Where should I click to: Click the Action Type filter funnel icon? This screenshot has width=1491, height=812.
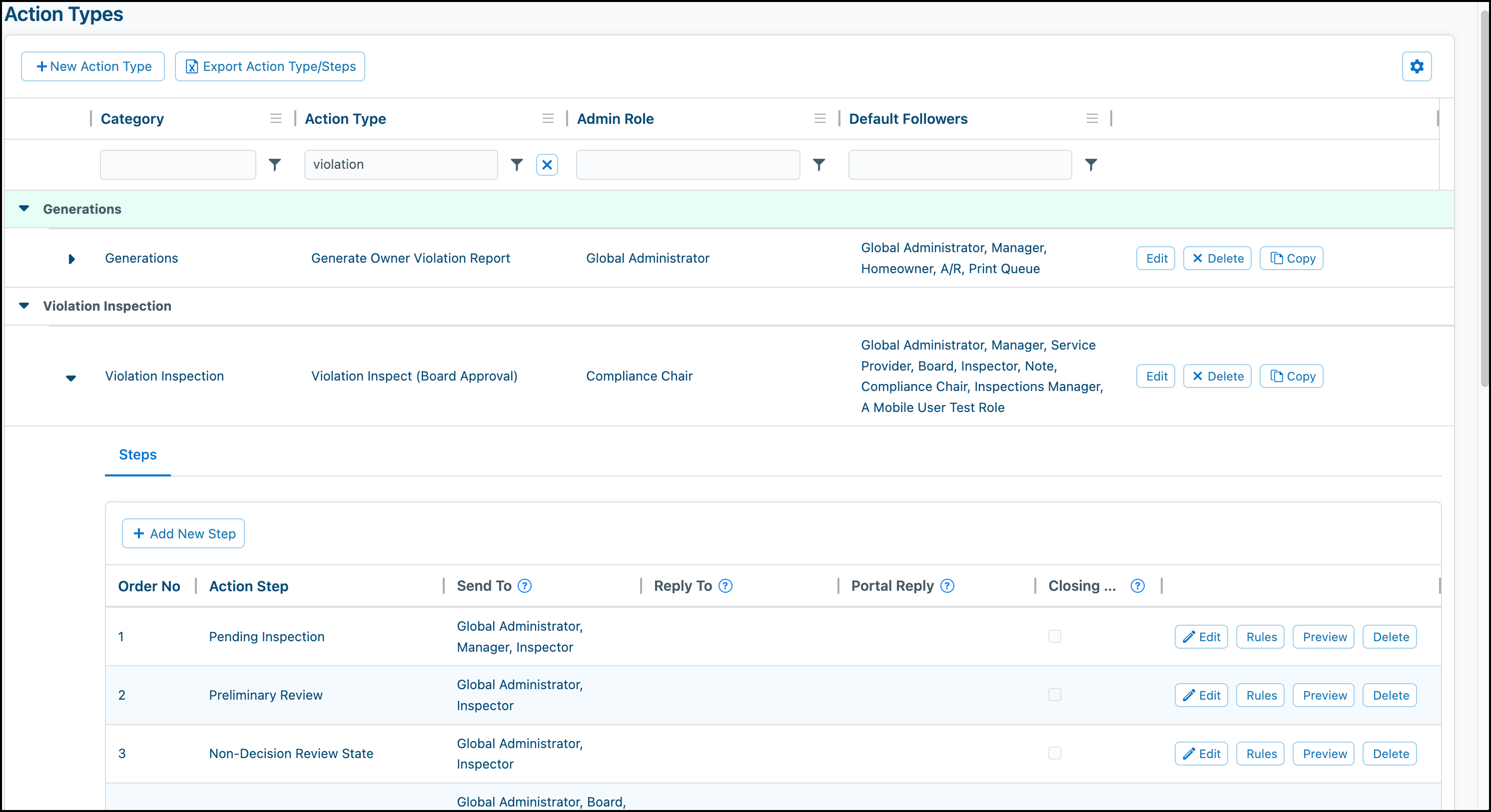click(x=517, y=165)
